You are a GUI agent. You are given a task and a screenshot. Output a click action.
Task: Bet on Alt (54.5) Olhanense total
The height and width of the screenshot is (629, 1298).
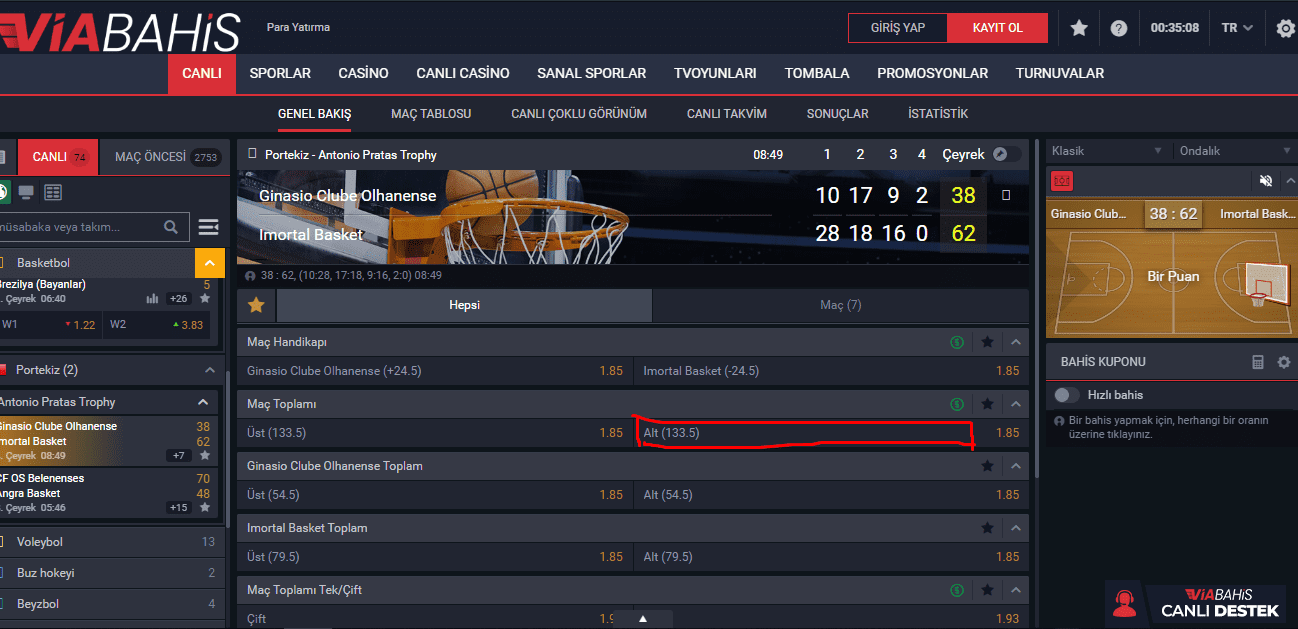(x=831, y=495)
